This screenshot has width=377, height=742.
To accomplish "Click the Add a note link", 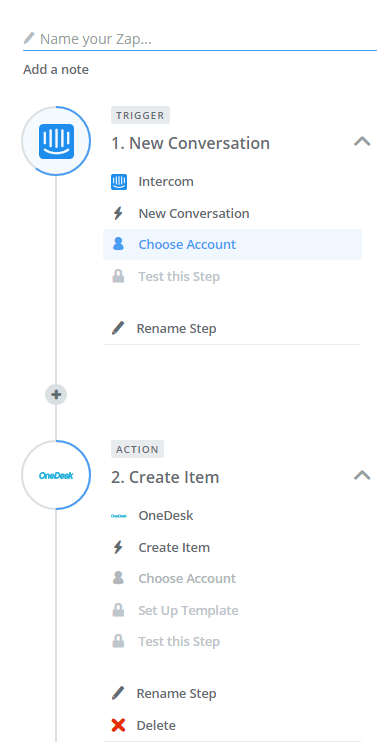I will tap(56, 70).
